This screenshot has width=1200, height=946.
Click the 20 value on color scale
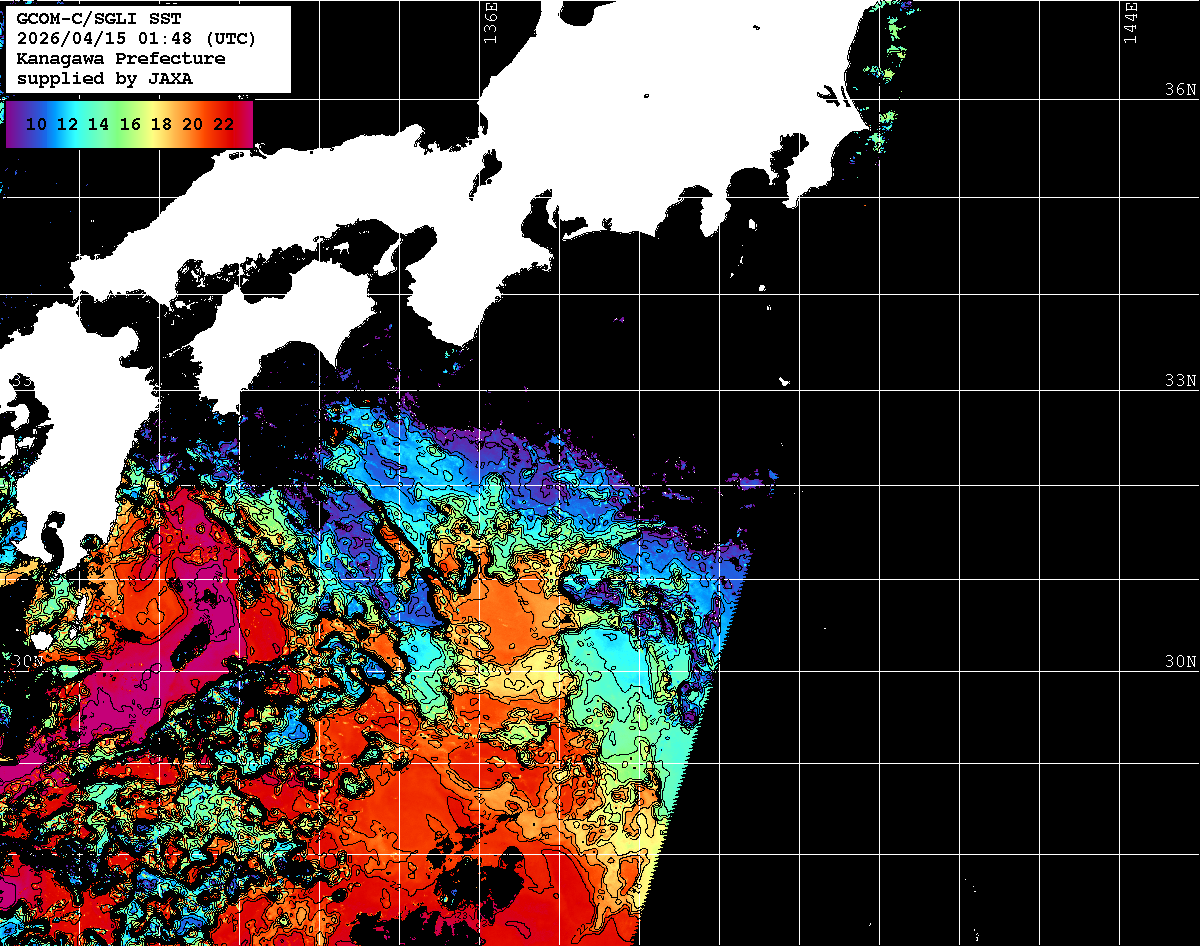(193, 125)
